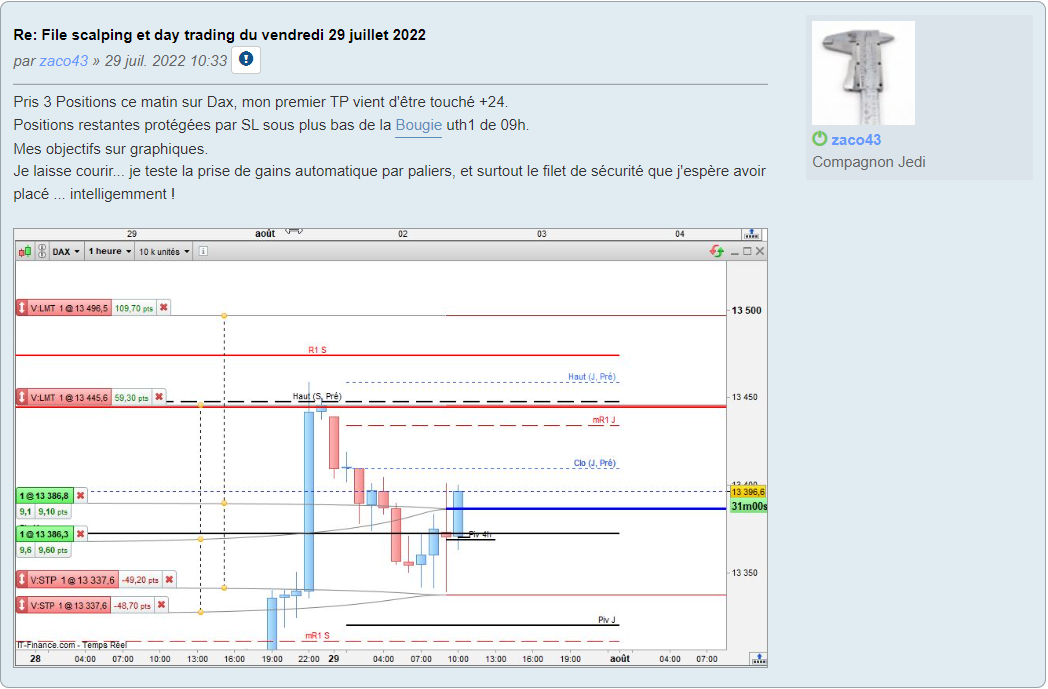1048x689 pixels.
Task: Click the V:LMT 13 496,5 order arrows icon
Action: (22, 307)
